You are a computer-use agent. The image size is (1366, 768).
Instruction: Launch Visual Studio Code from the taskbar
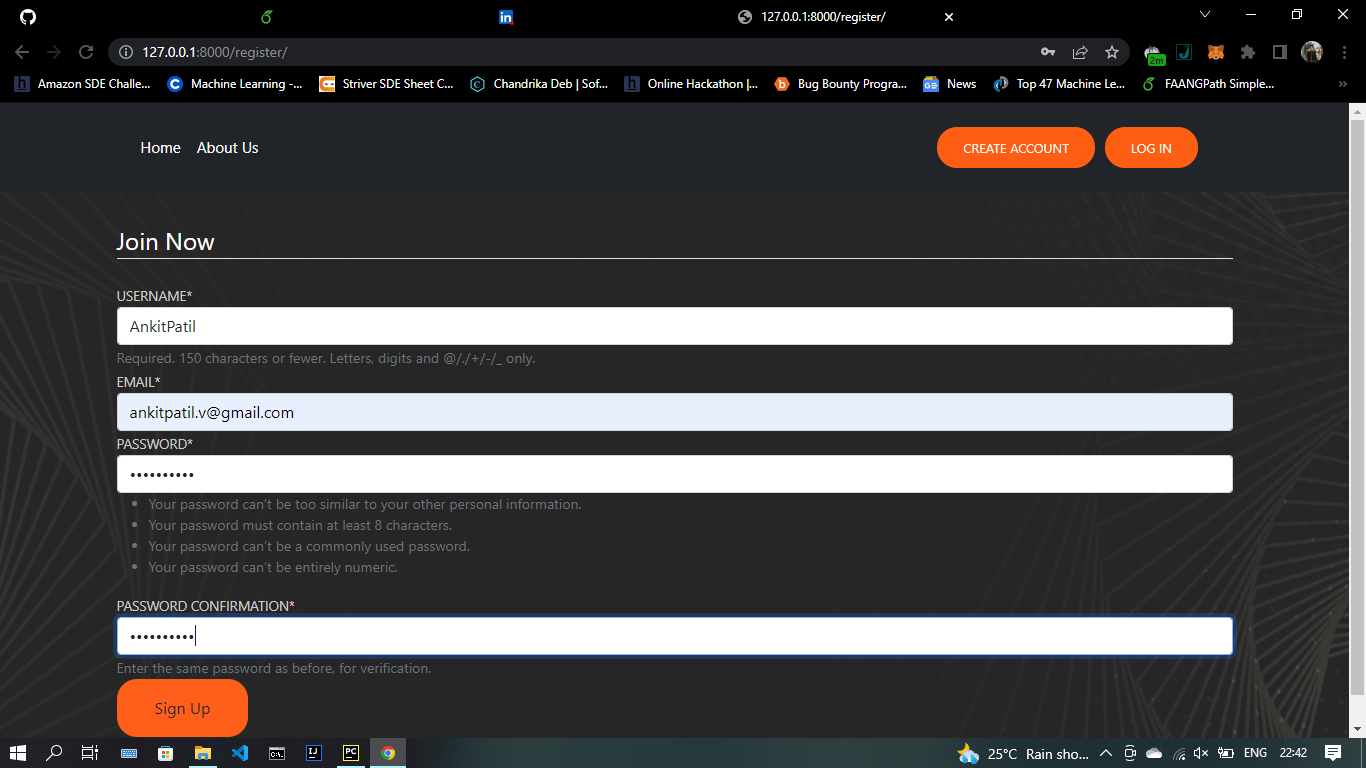tap(240, 753)
